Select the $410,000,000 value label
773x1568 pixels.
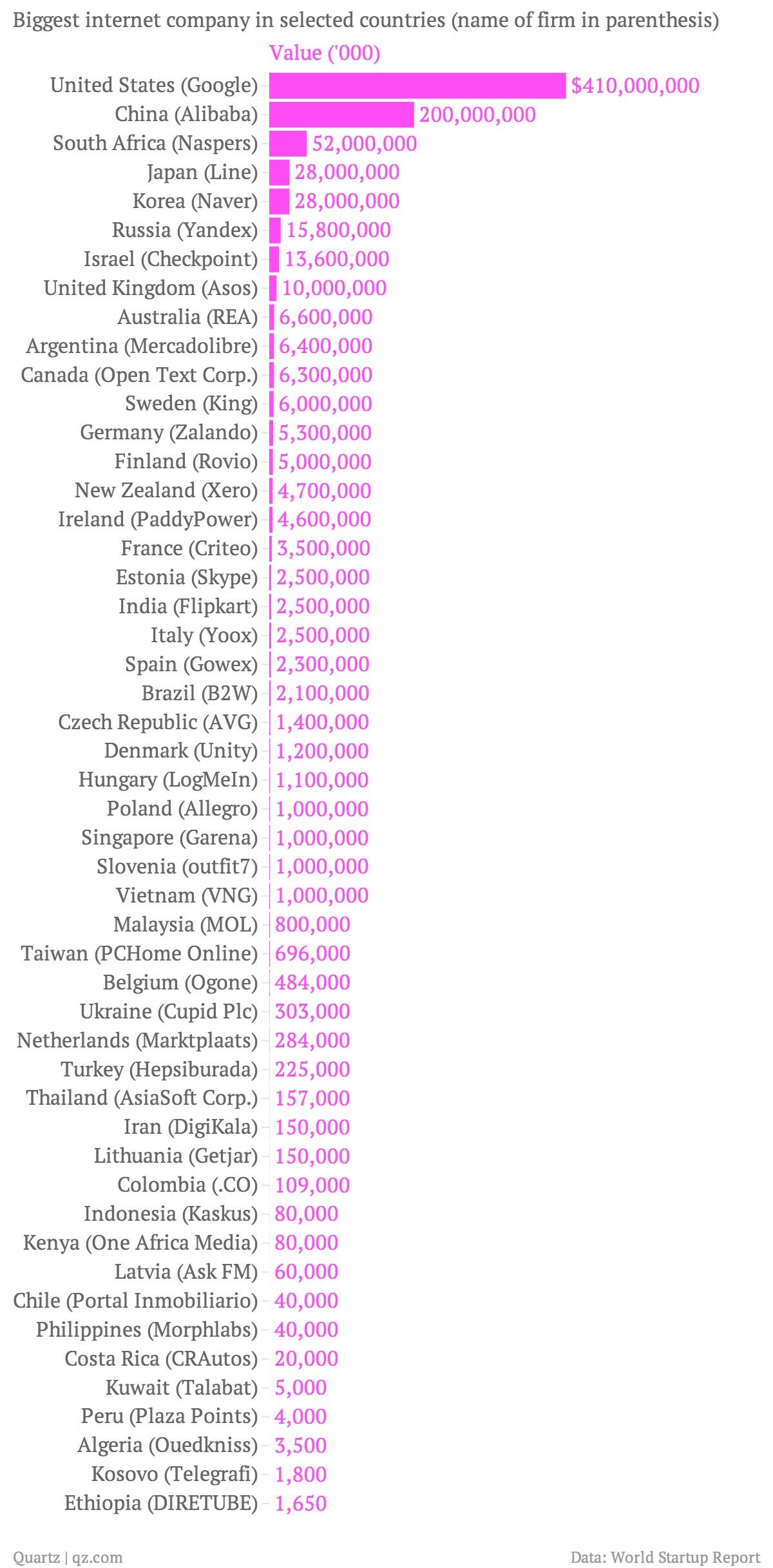[x=635, y=86]
